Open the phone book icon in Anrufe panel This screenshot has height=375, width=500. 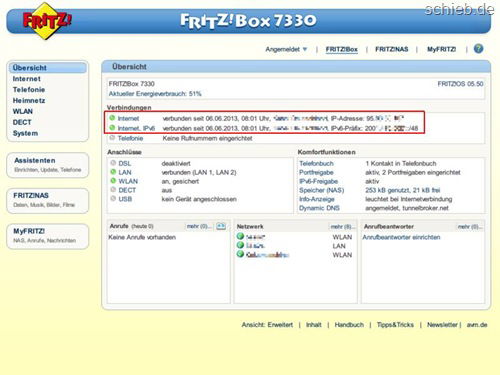tap(221, 226)
